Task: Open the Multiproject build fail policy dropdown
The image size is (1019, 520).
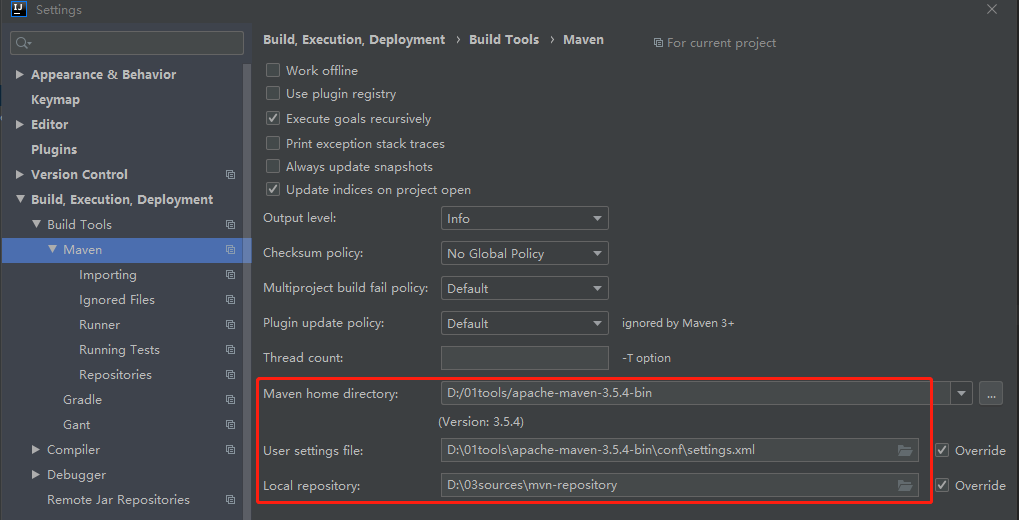Action: [x=524, y=288]
